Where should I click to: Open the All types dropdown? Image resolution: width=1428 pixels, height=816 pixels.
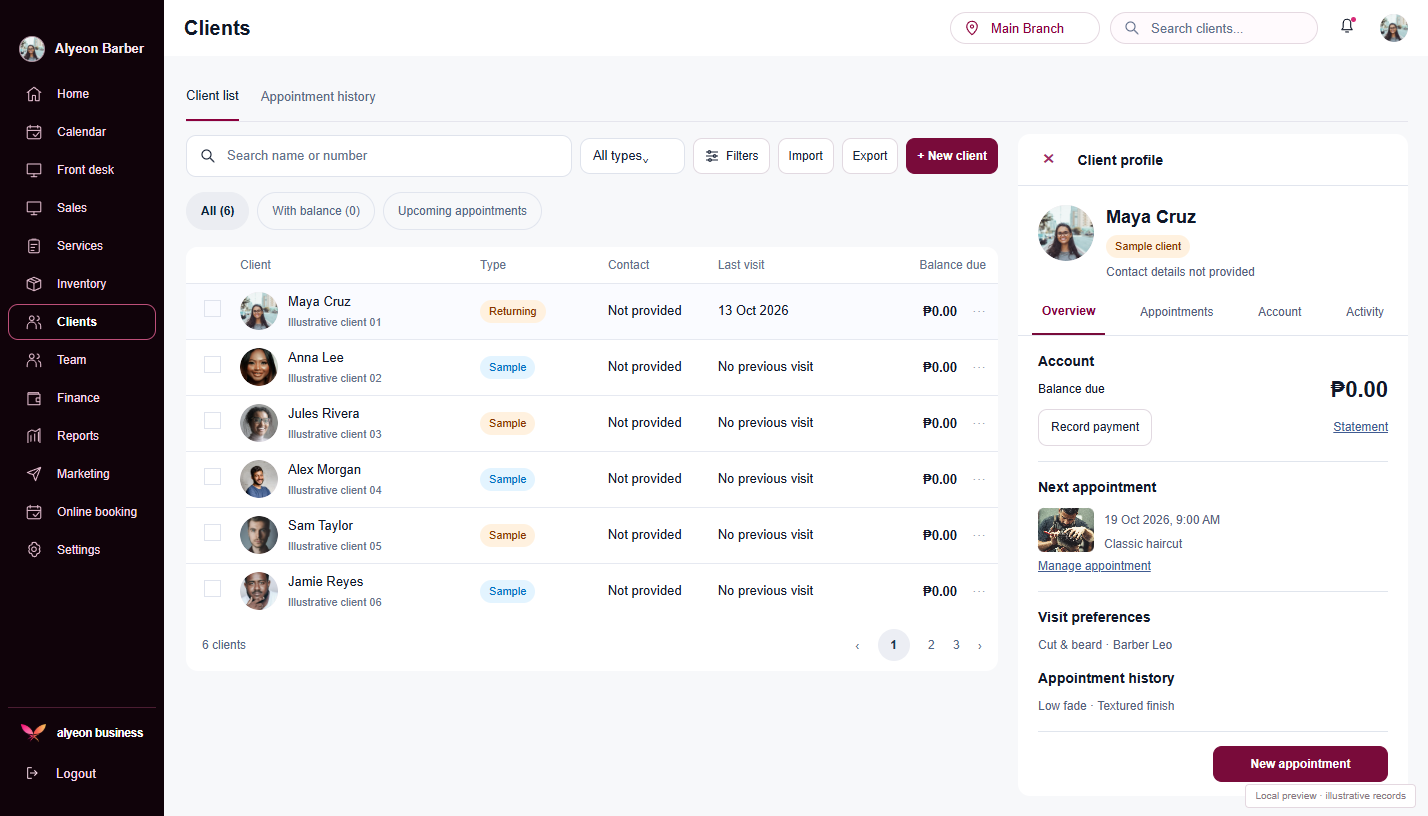pos(632,156)
